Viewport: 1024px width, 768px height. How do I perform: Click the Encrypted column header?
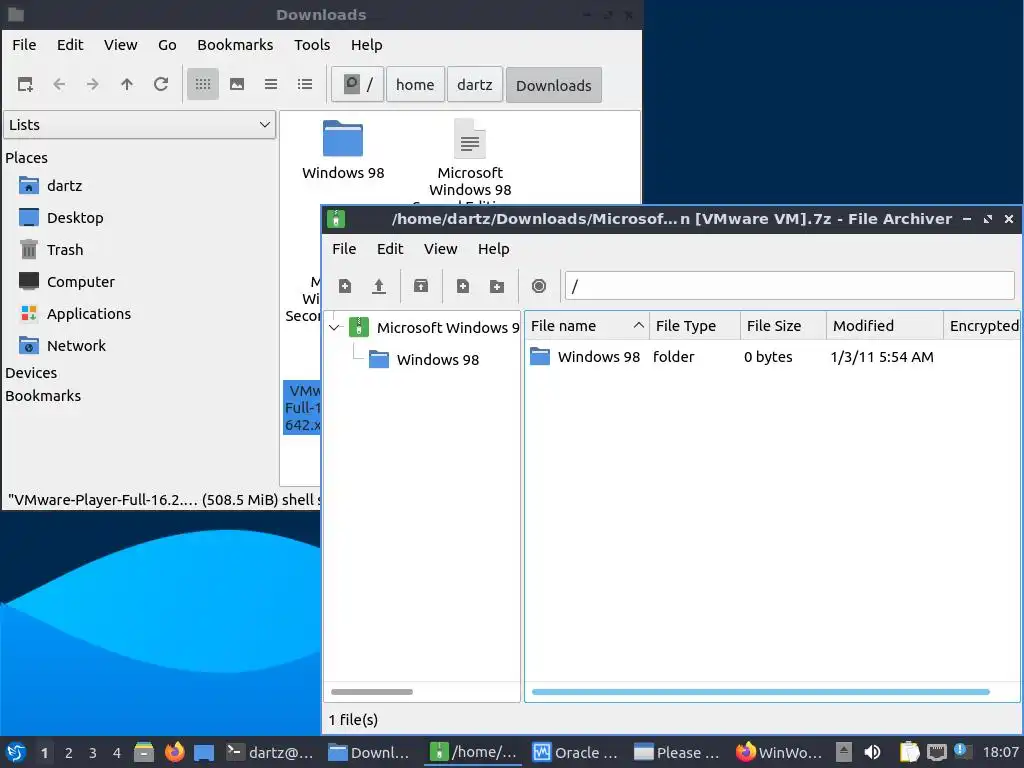982,326
